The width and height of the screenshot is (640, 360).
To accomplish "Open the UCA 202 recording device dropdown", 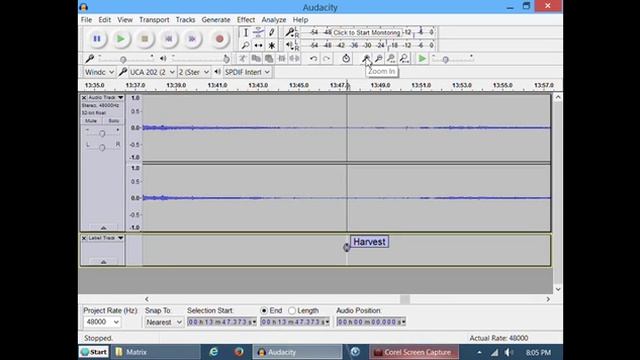I will pyautogui.click(x=152, y=72).
